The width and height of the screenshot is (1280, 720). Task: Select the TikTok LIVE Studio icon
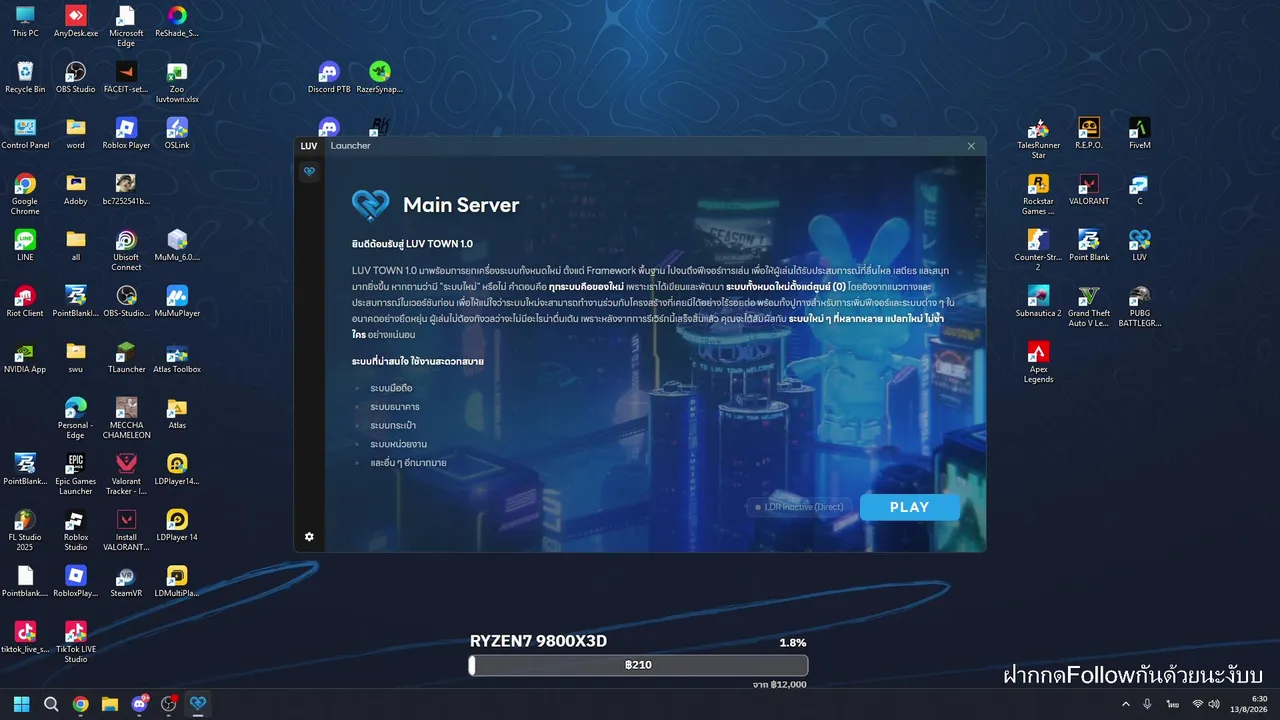pos(76,642)
